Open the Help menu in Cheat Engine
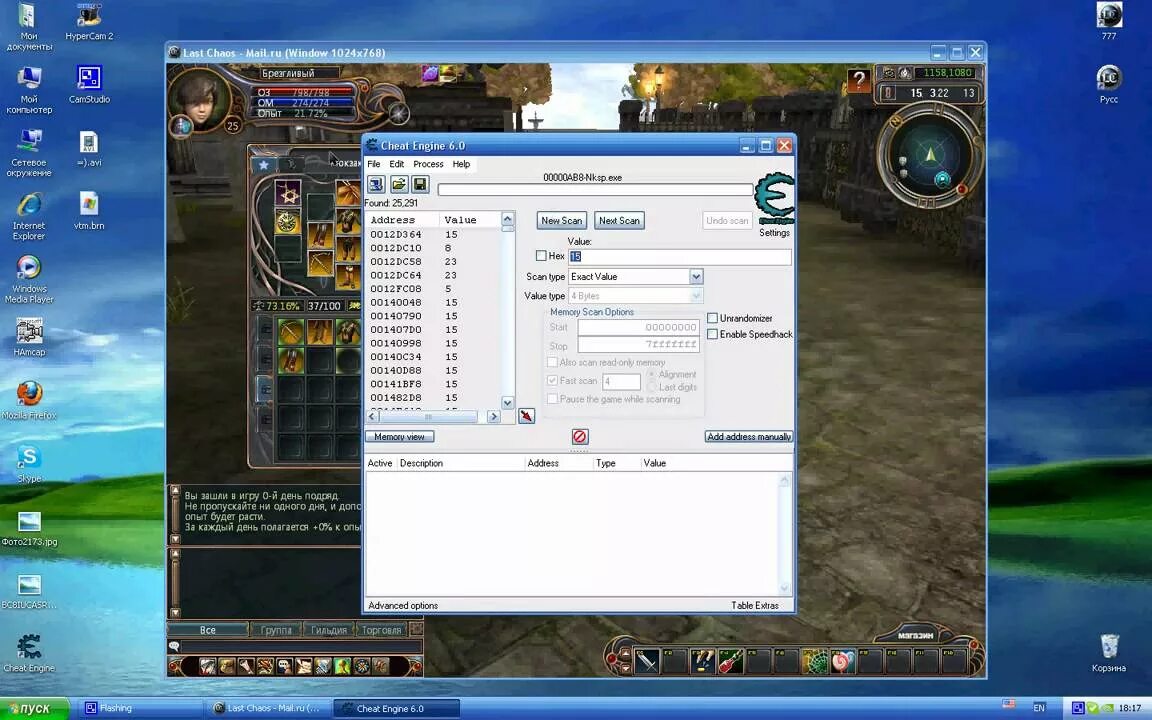 461,164
